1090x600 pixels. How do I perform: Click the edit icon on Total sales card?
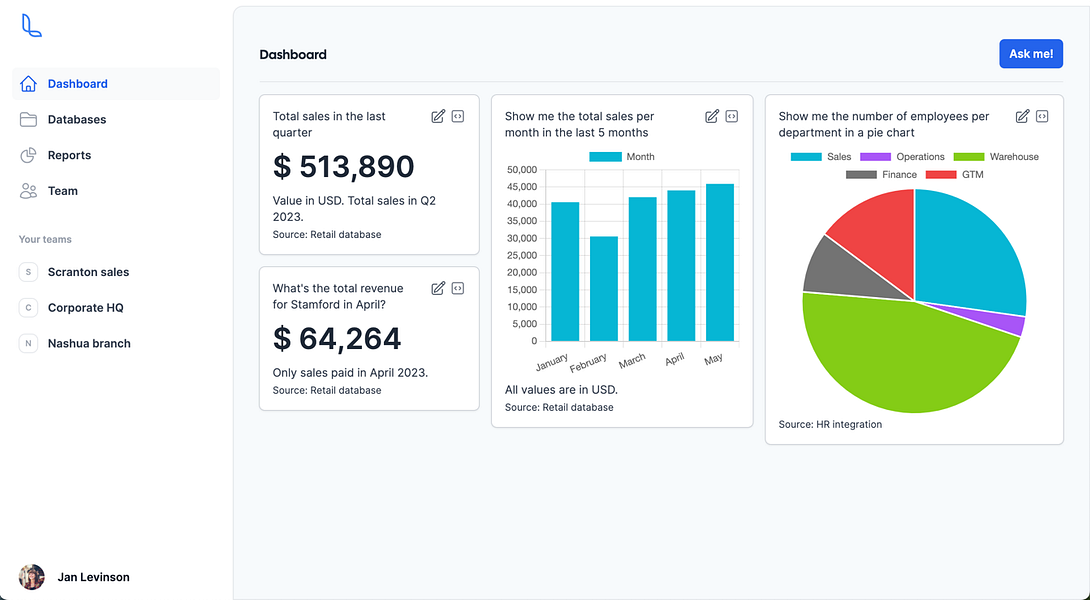point(438,116)
